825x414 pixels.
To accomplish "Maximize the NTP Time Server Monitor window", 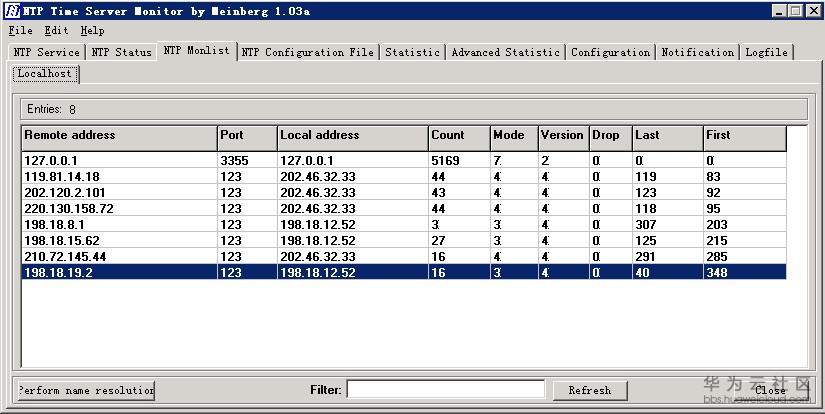I will 795,11.
